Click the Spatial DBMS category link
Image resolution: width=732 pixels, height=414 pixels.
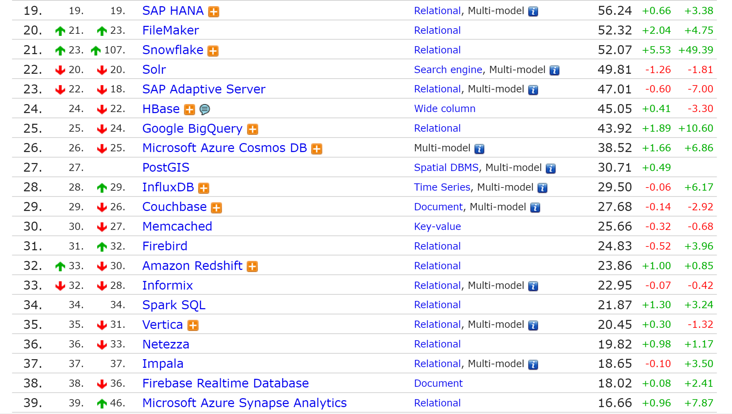click(x=446, y=168)
